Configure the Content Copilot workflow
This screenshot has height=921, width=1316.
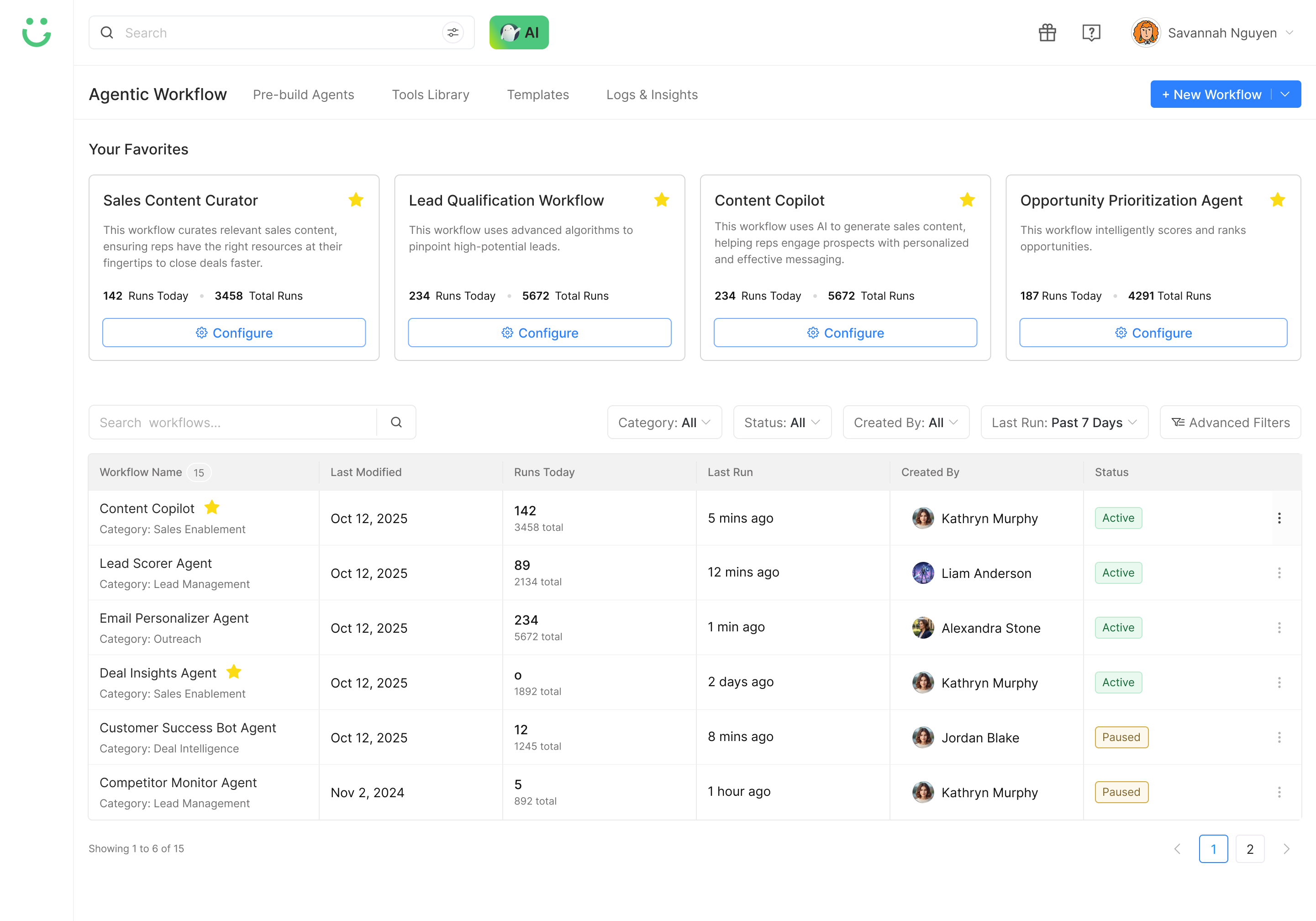pos(845,333)
